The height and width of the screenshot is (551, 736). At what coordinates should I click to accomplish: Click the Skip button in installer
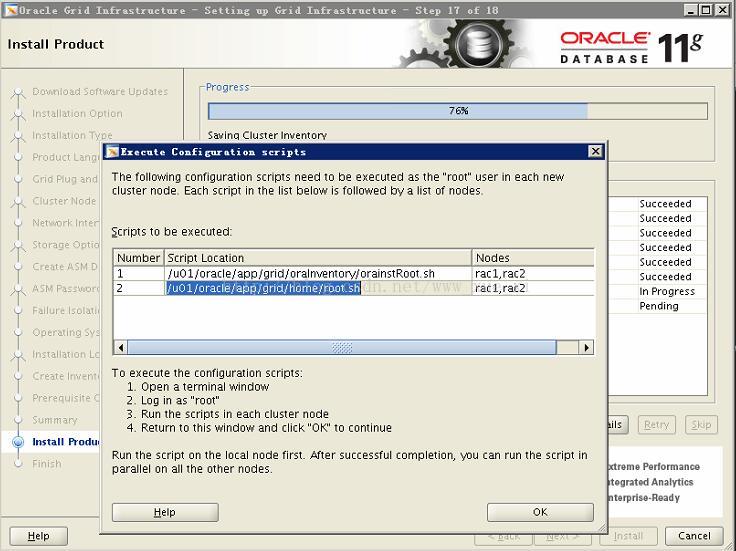[x=701, y=425]
